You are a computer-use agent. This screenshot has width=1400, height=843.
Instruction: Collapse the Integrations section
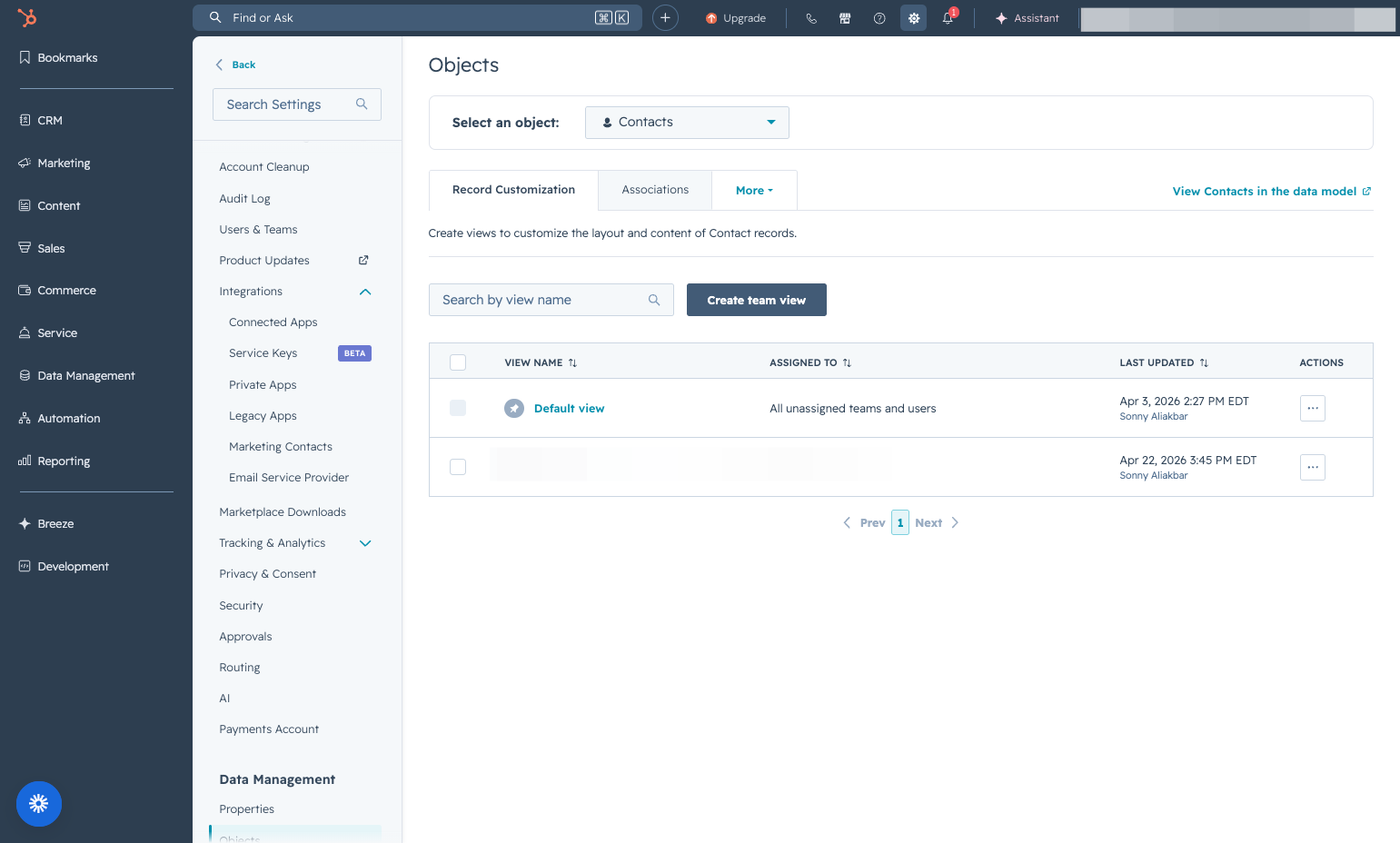coord(365,292)
